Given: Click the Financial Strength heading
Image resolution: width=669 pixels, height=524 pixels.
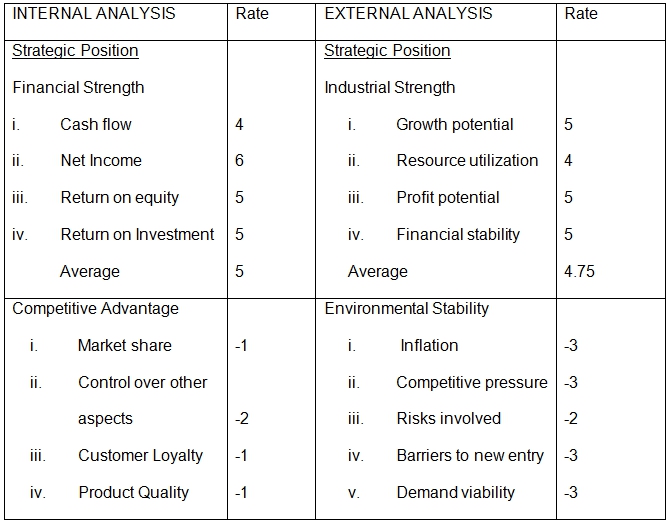Looking at the screenshot, I should tap(78, 88).
